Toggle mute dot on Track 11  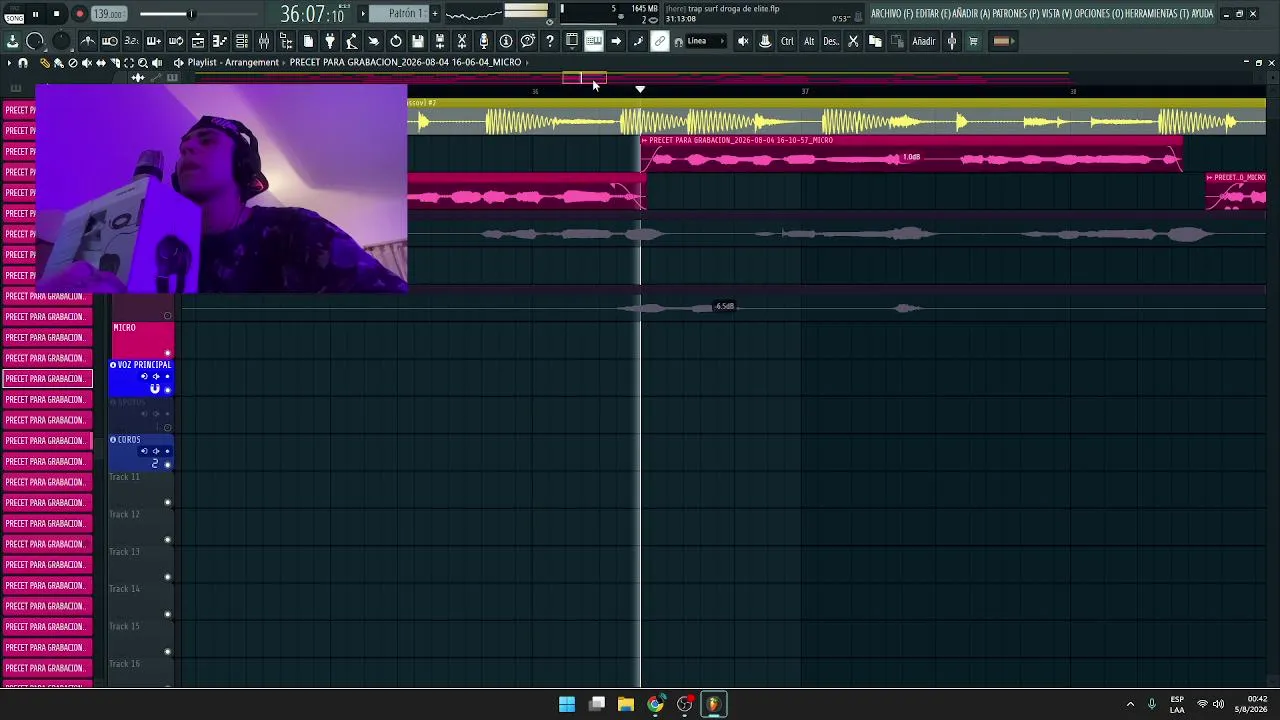click(167, 502)
